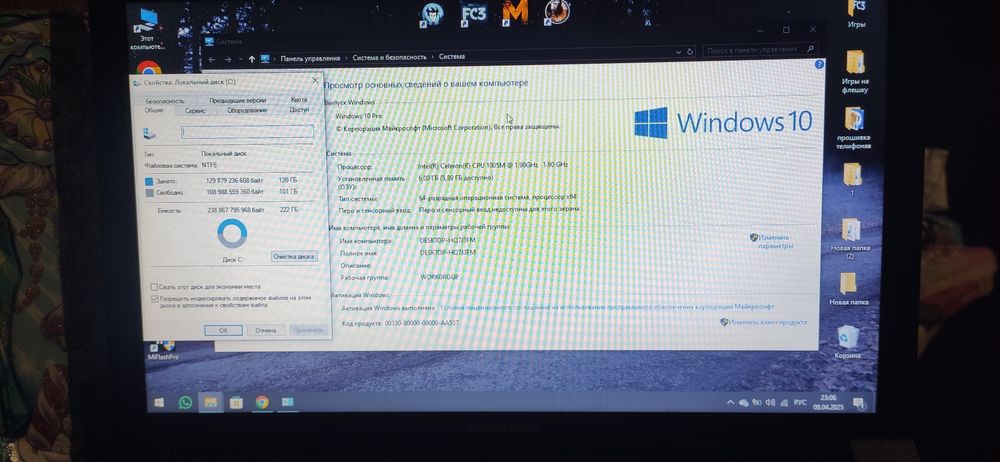Open the Этот компьютер desktop icon
The height and width of the screenshot is (462, 1000).
click(x=148, y=29)
